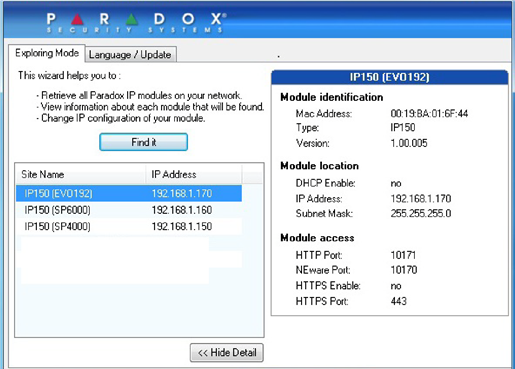The width and height of the screenshot is (515, 369).
Task: Click the Mac Address value 00:19:BA:01:6F:44
Action: (x=429, y=114)
